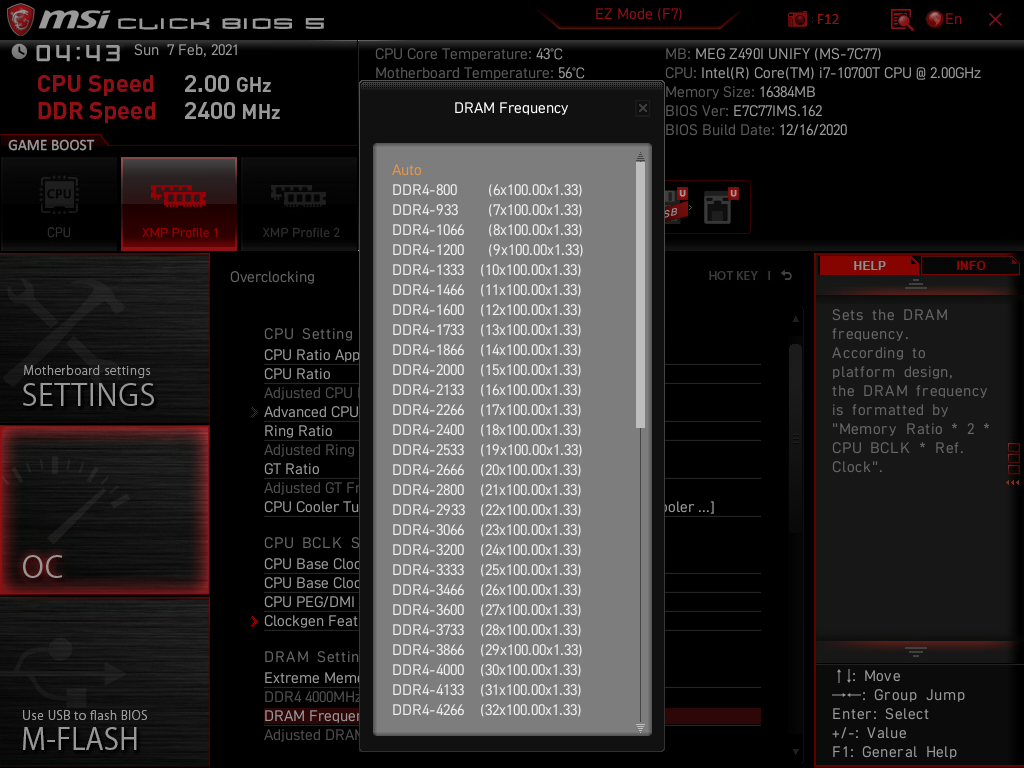This screenshot has height=768, width=1024.
Task: Enable XMP Profile 2
Action: pos(300,204)
